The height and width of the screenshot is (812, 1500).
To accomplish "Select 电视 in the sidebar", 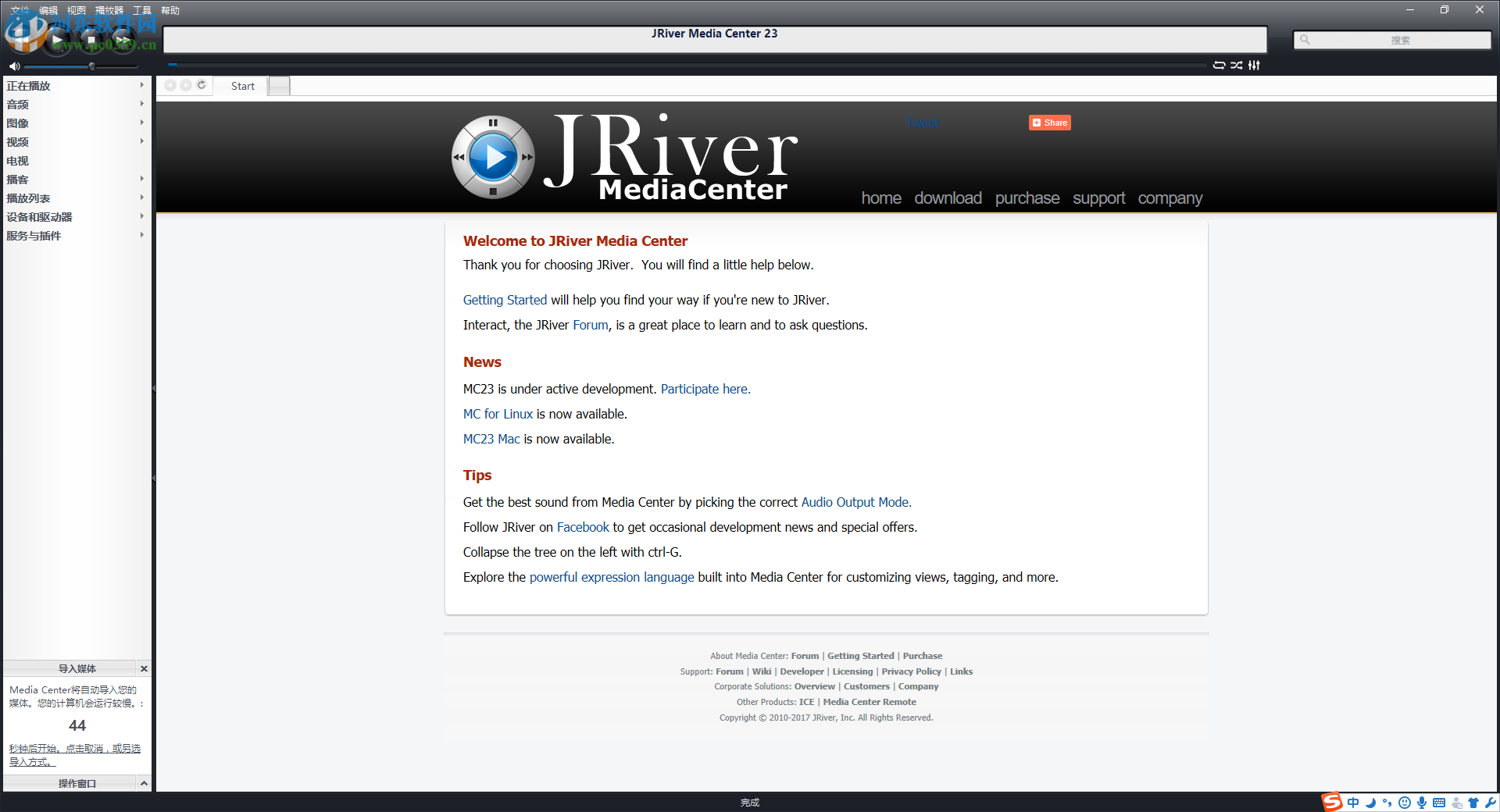I will [17, 161].
